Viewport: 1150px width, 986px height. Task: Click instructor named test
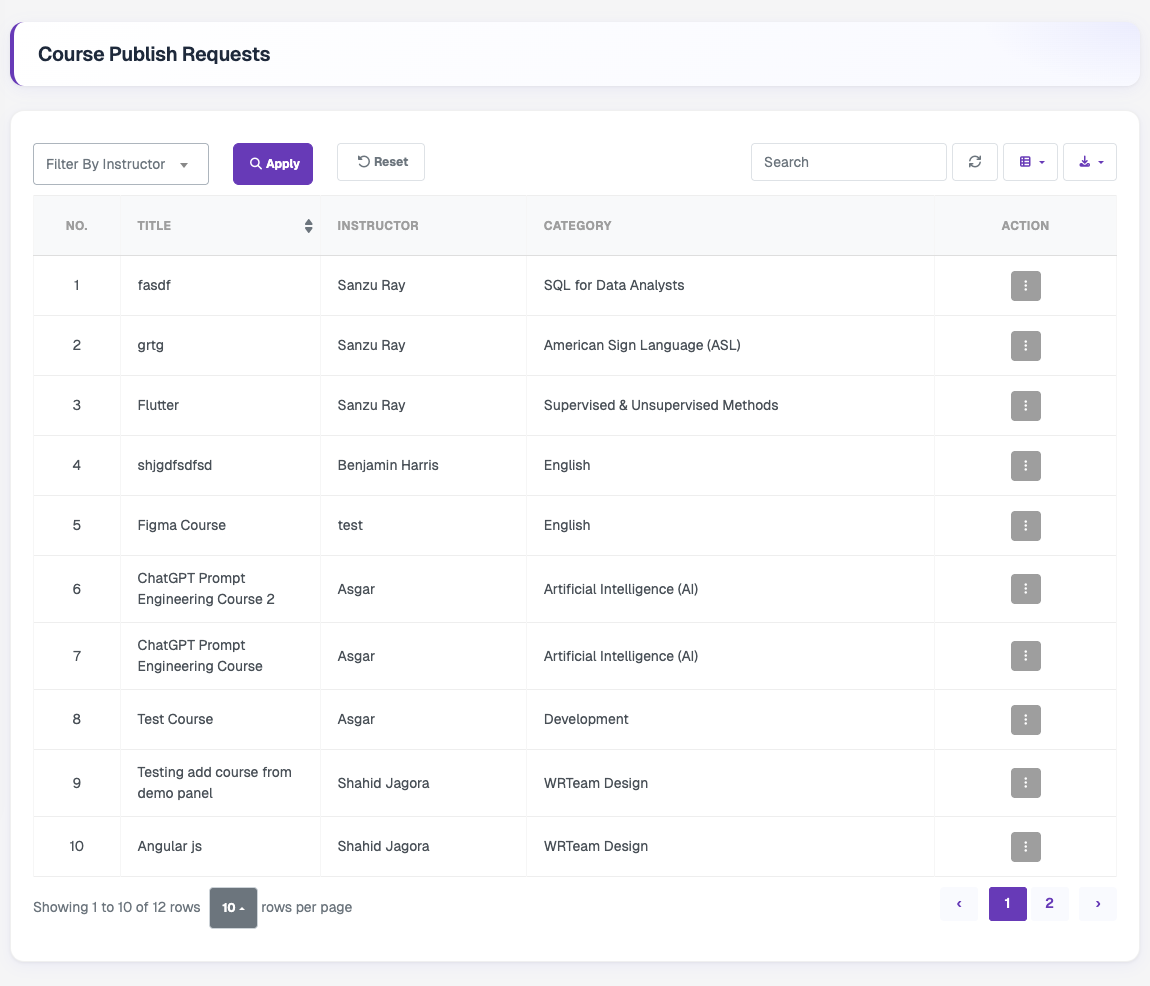click(x=350, y=525)
